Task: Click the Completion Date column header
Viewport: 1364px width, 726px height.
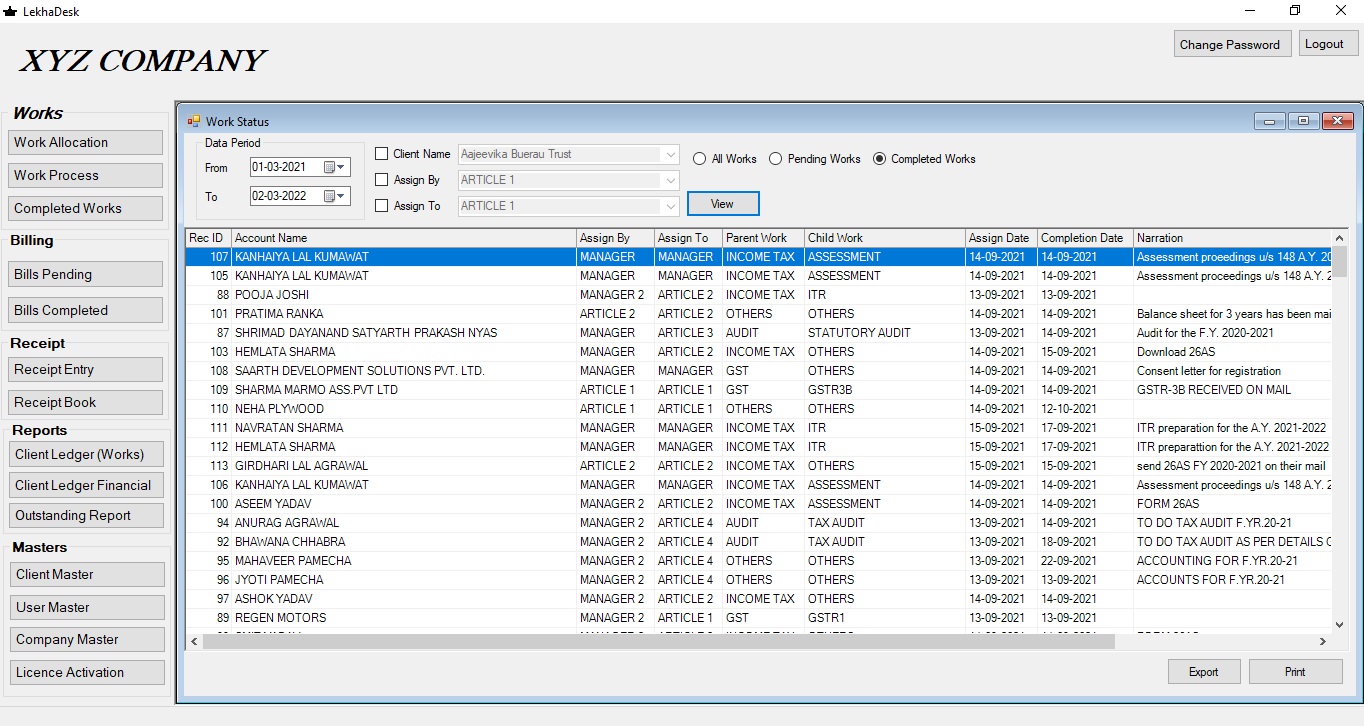Action: pyautogui.click(x=1085, y=238)
